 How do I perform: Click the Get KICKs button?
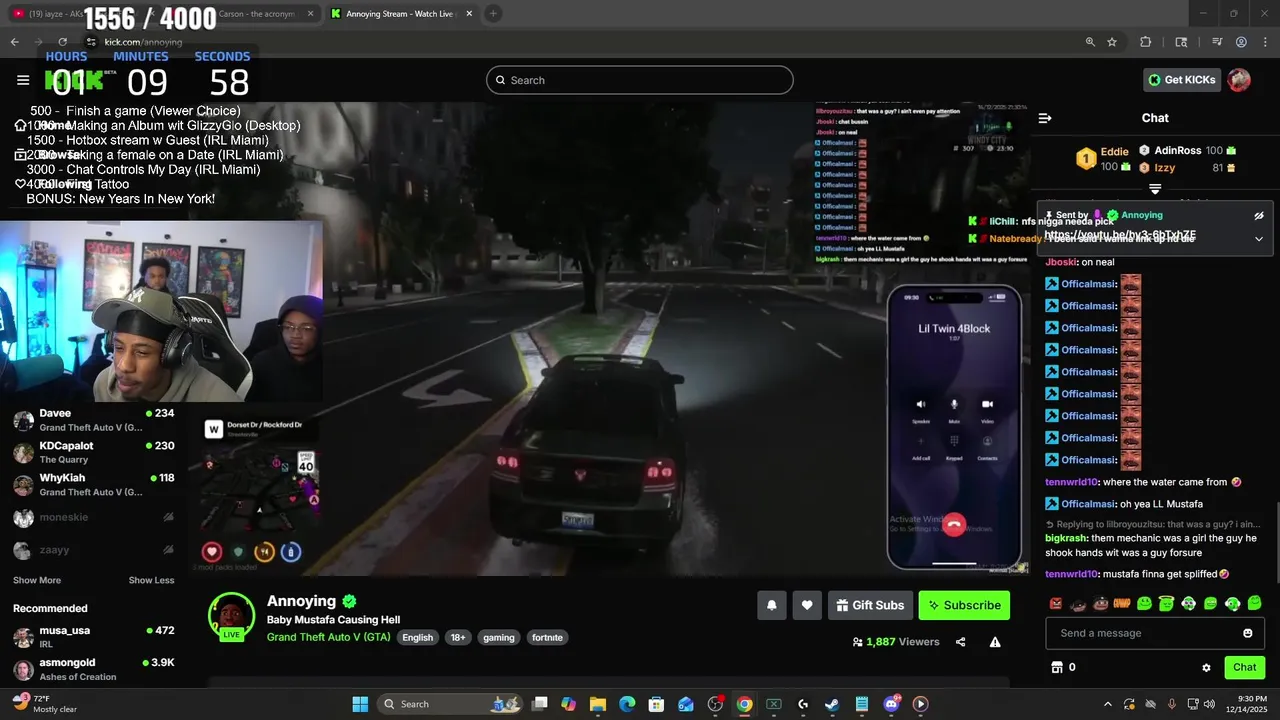1182,80
